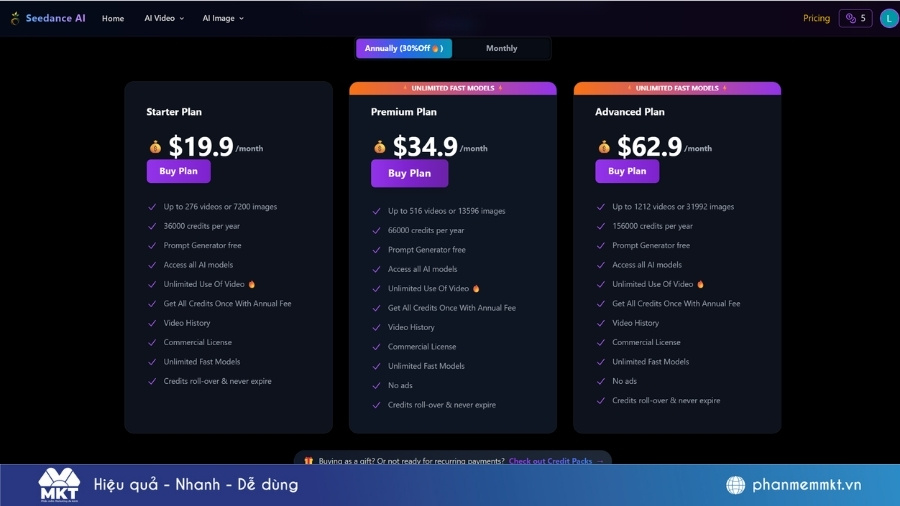This screenshot has width=900, height=506.
Task: Select Annually 30% Off billing
Action: pyautogui.click(x=404, y=48)
